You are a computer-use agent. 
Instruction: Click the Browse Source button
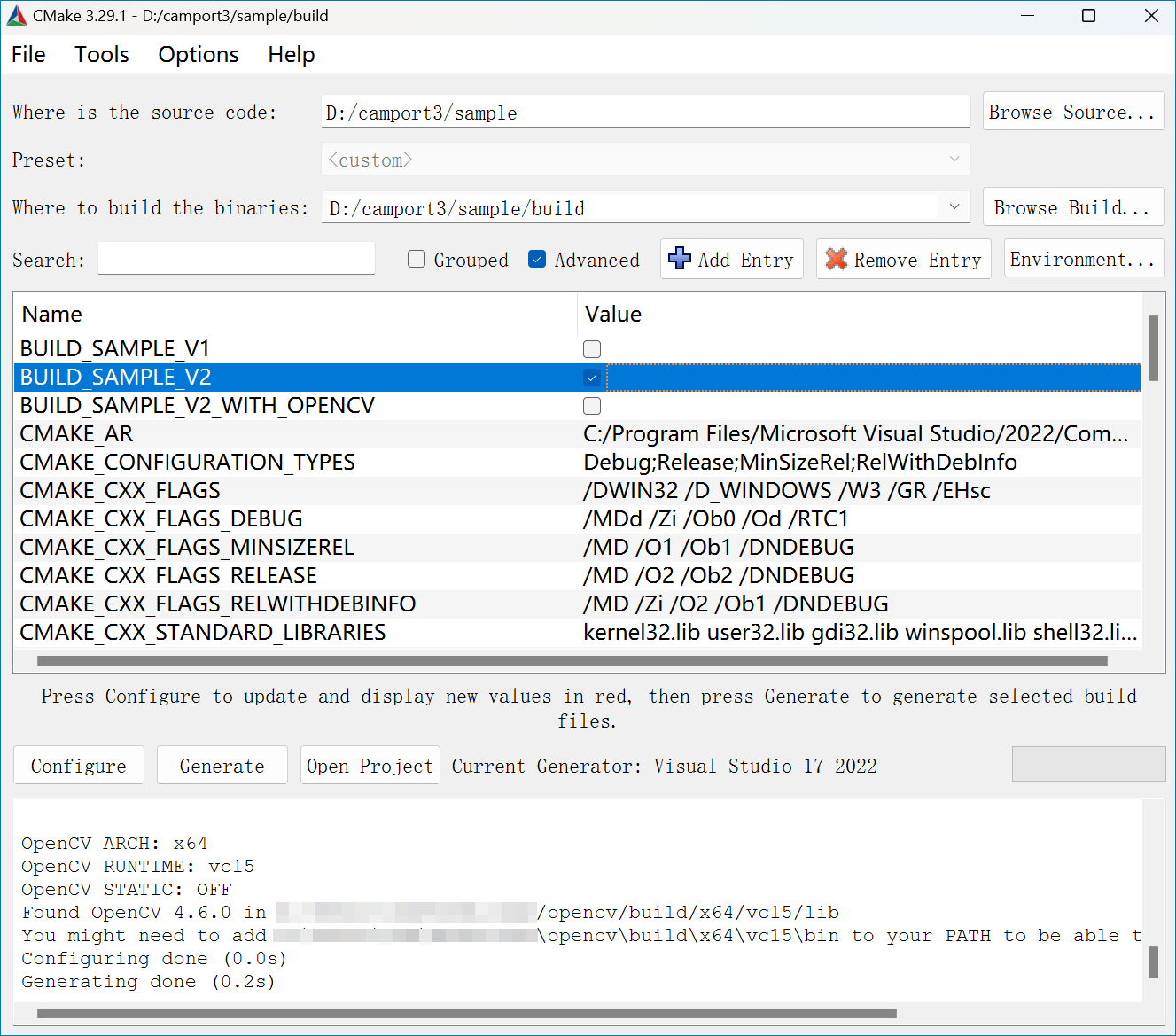(1073, 112)
